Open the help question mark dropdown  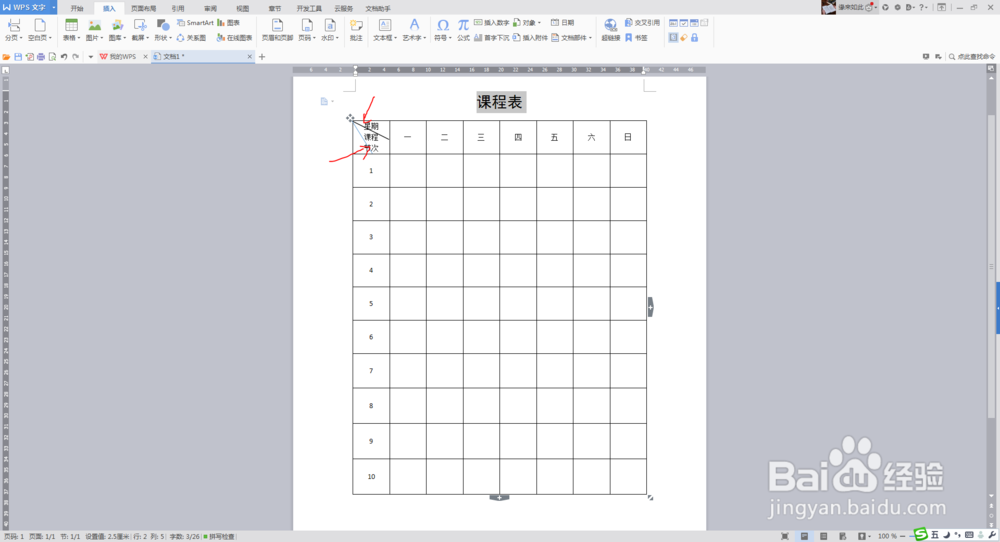(x=923, y=7)
